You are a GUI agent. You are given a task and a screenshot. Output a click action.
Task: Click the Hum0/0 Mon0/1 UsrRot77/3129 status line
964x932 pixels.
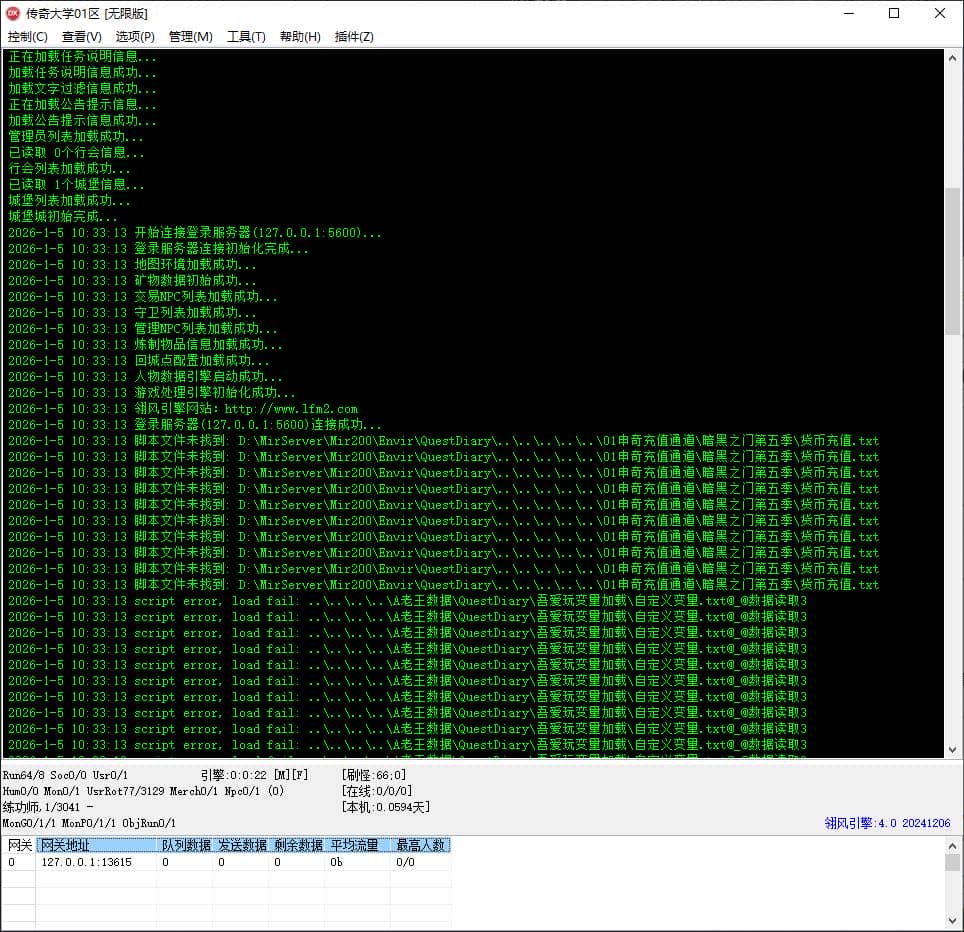(143, 791)
